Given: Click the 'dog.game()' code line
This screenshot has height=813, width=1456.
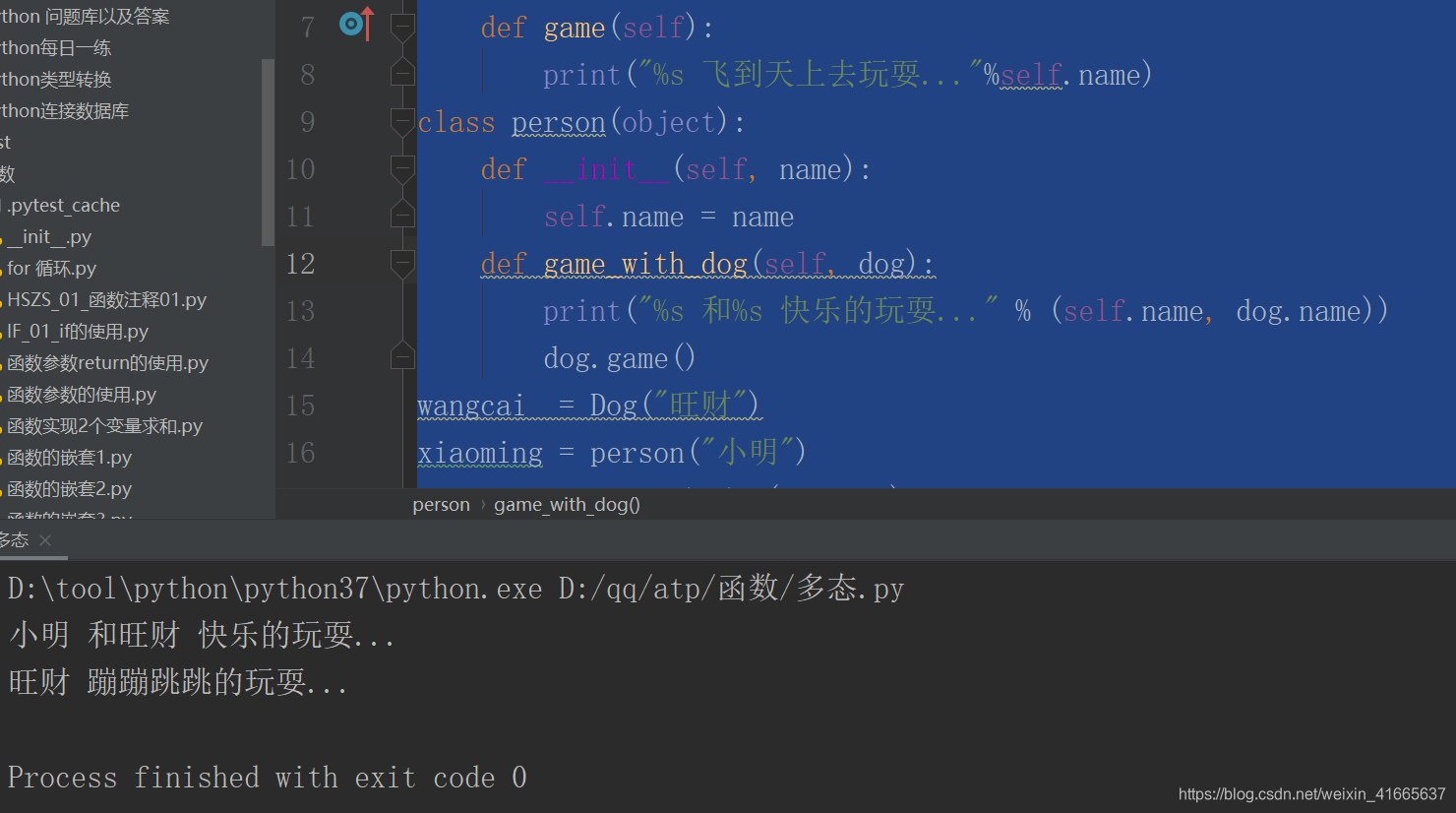Looking at the screenshot, I should click(x=620, y=358).
